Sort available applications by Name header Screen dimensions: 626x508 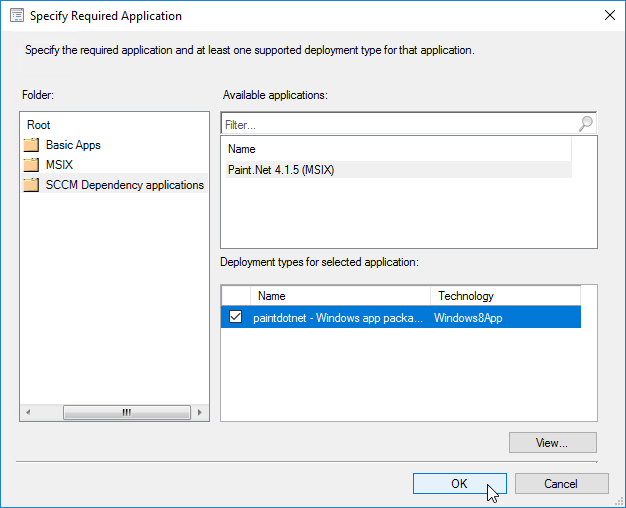coord(396,149)
